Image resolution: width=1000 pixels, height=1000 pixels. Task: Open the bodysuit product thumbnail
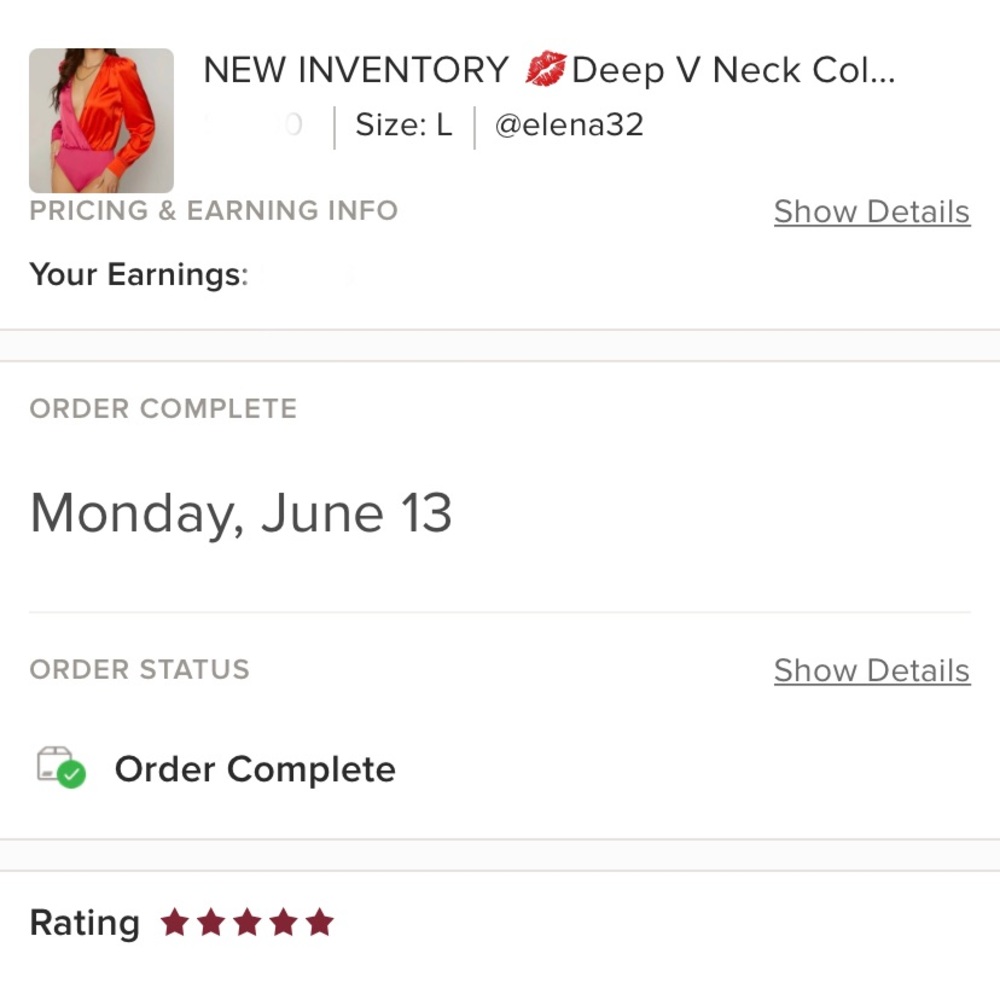pyautogui.click(x=101, y=121)
